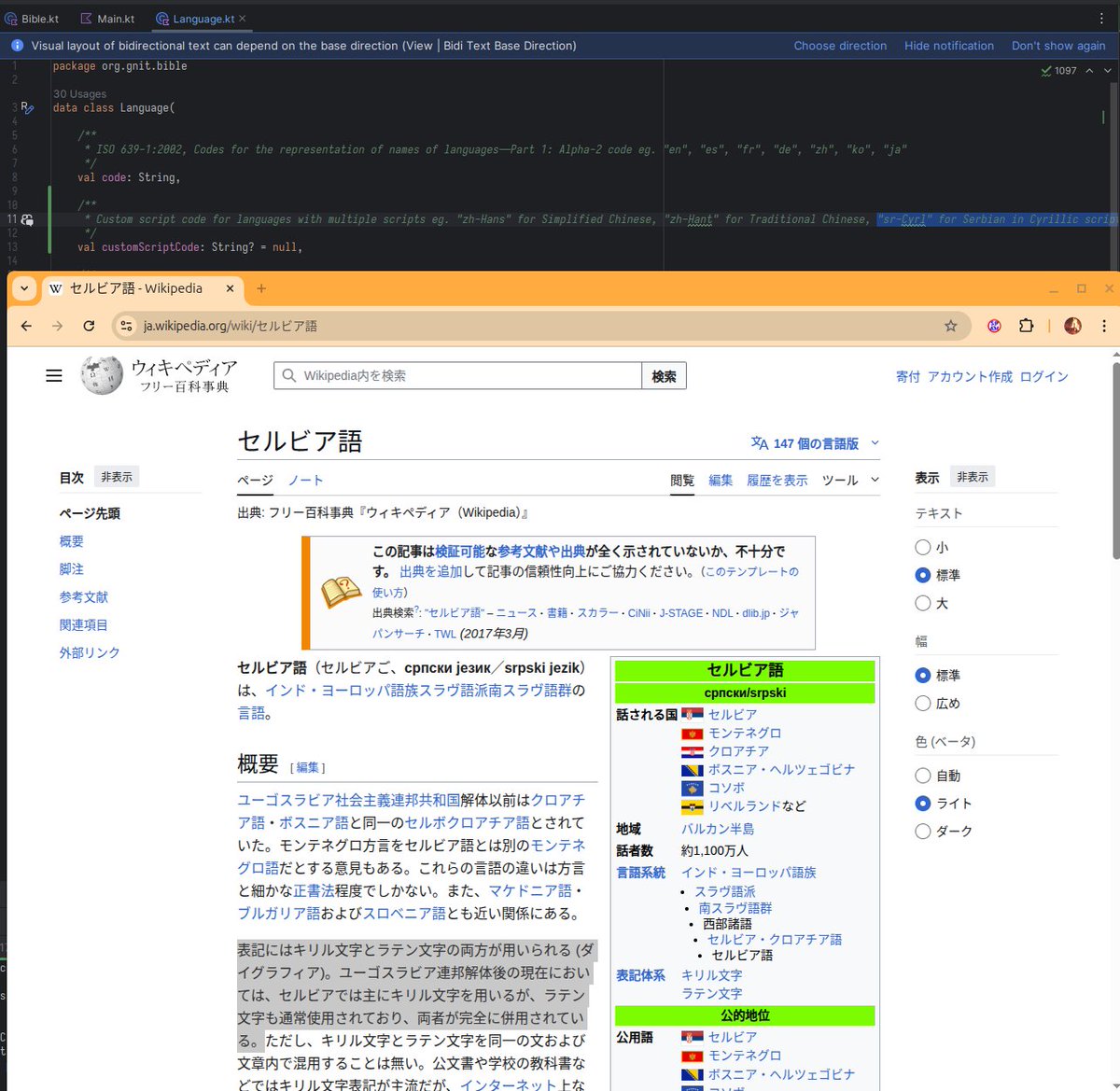Open a new browser tab

click(261, 289)
